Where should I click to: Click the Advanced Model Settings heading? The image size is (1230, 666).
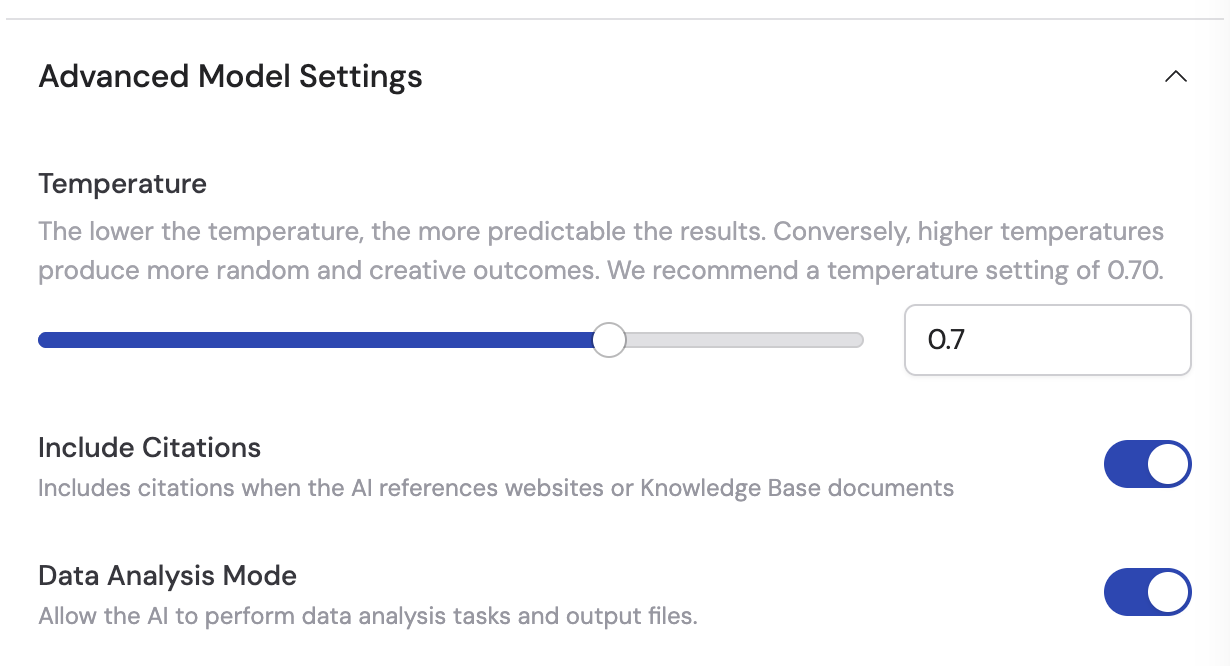[x=230, y=76]
